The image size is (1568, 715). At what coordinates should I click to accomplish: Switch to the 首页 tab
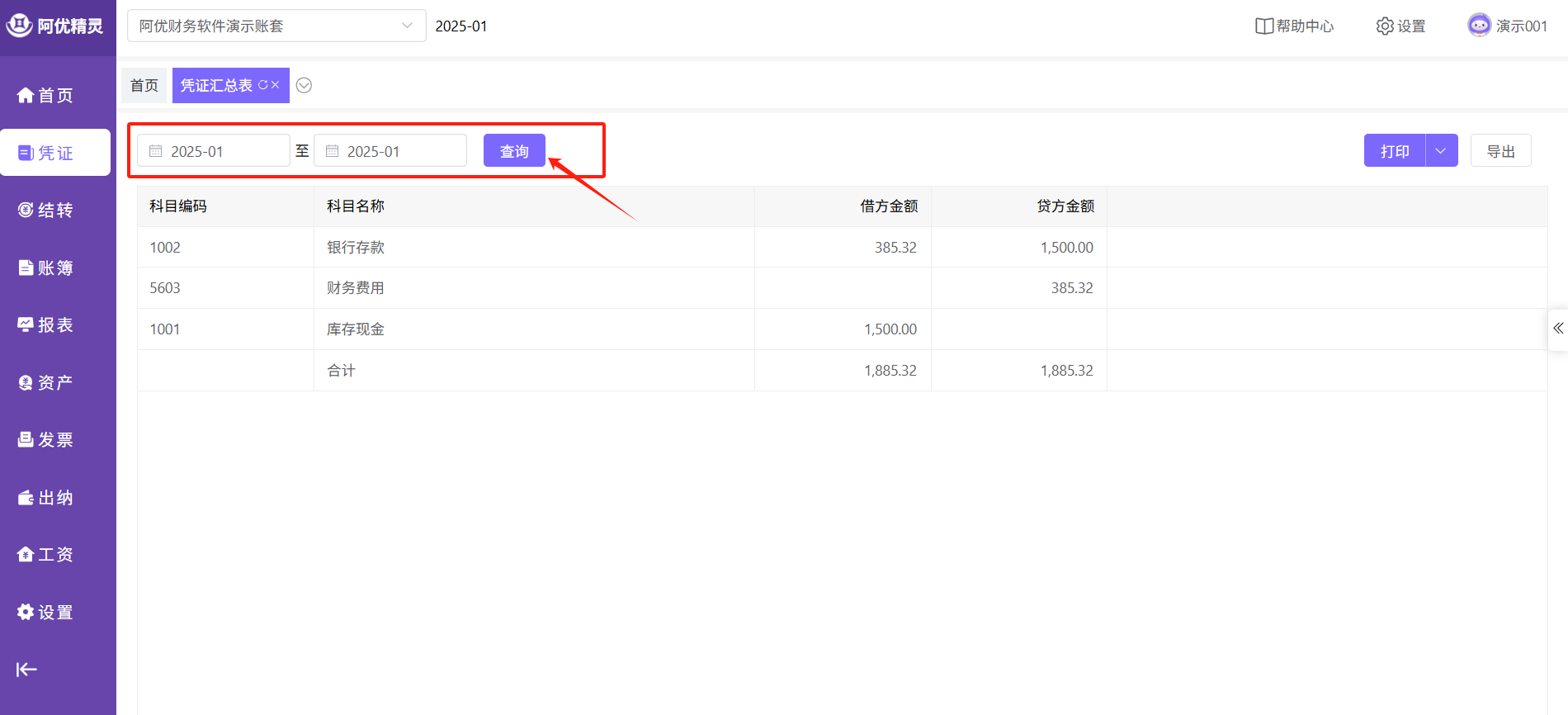[144, 86]
